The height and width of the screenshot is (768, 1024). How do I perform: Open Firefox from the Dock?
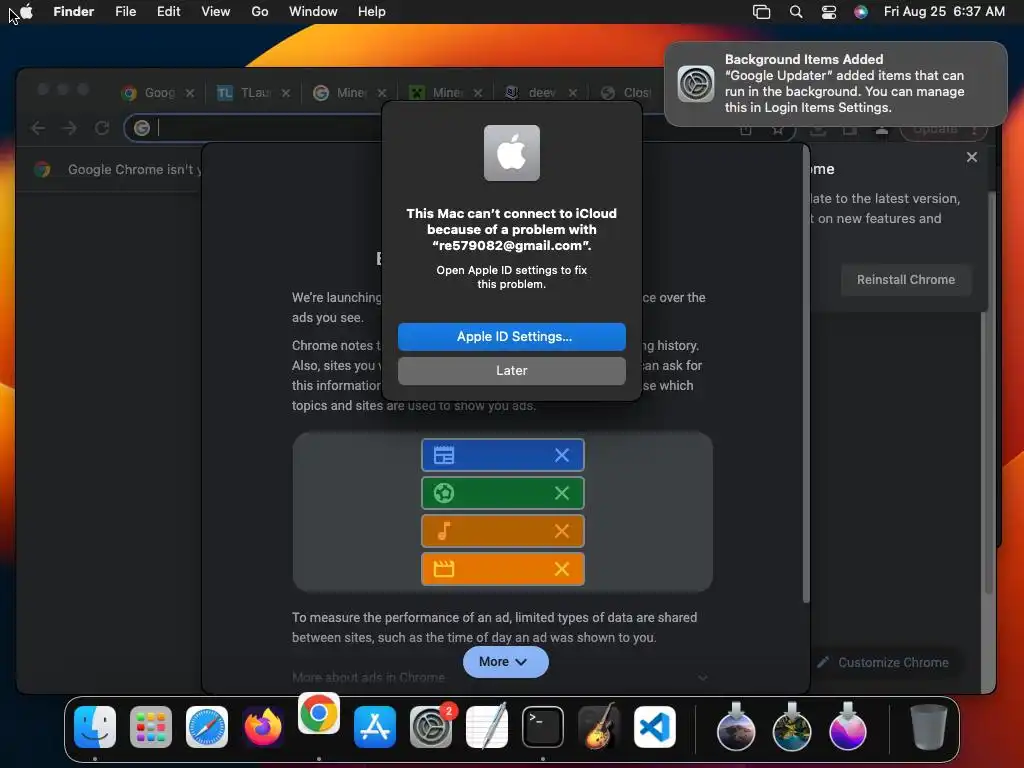click(263, 727)
